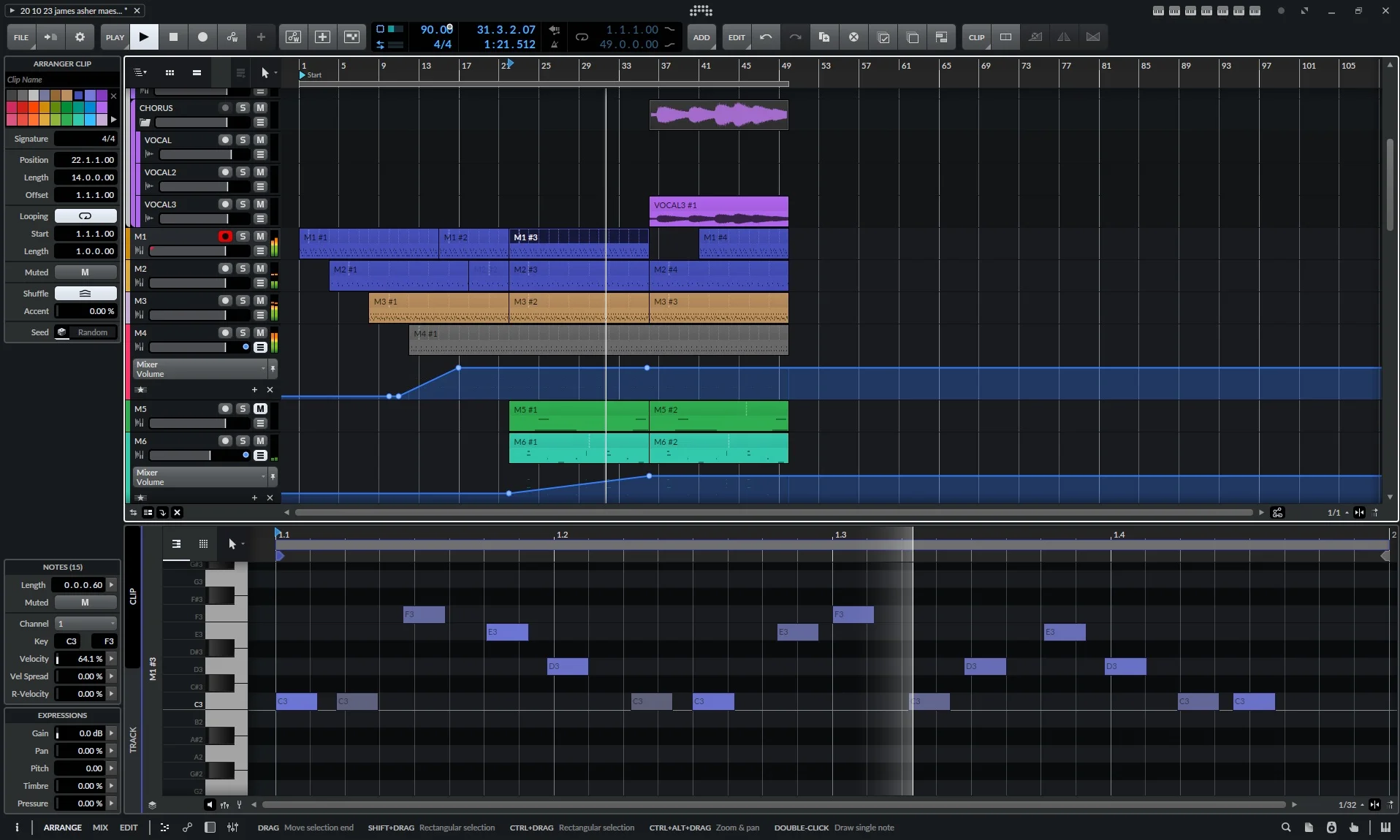This screenshot has width=1400, height=840.
Task: Click the delete (circled X) icon in the EDIT group
Action: pyautogui.click(x=853, y=37)
